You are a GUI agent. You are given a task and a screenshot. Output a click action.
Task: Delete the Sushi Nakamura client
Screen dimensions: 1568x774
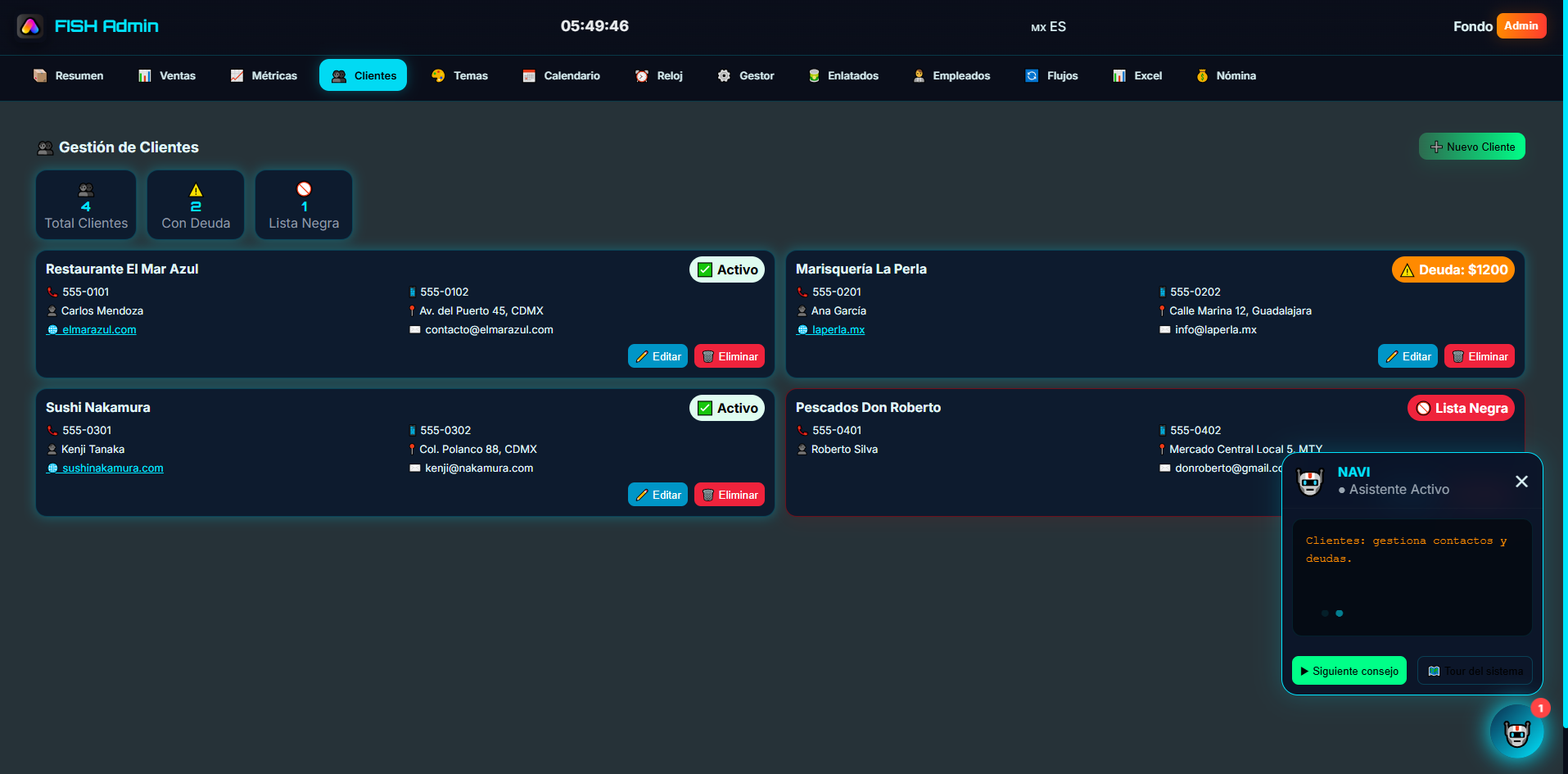(729, 495)
